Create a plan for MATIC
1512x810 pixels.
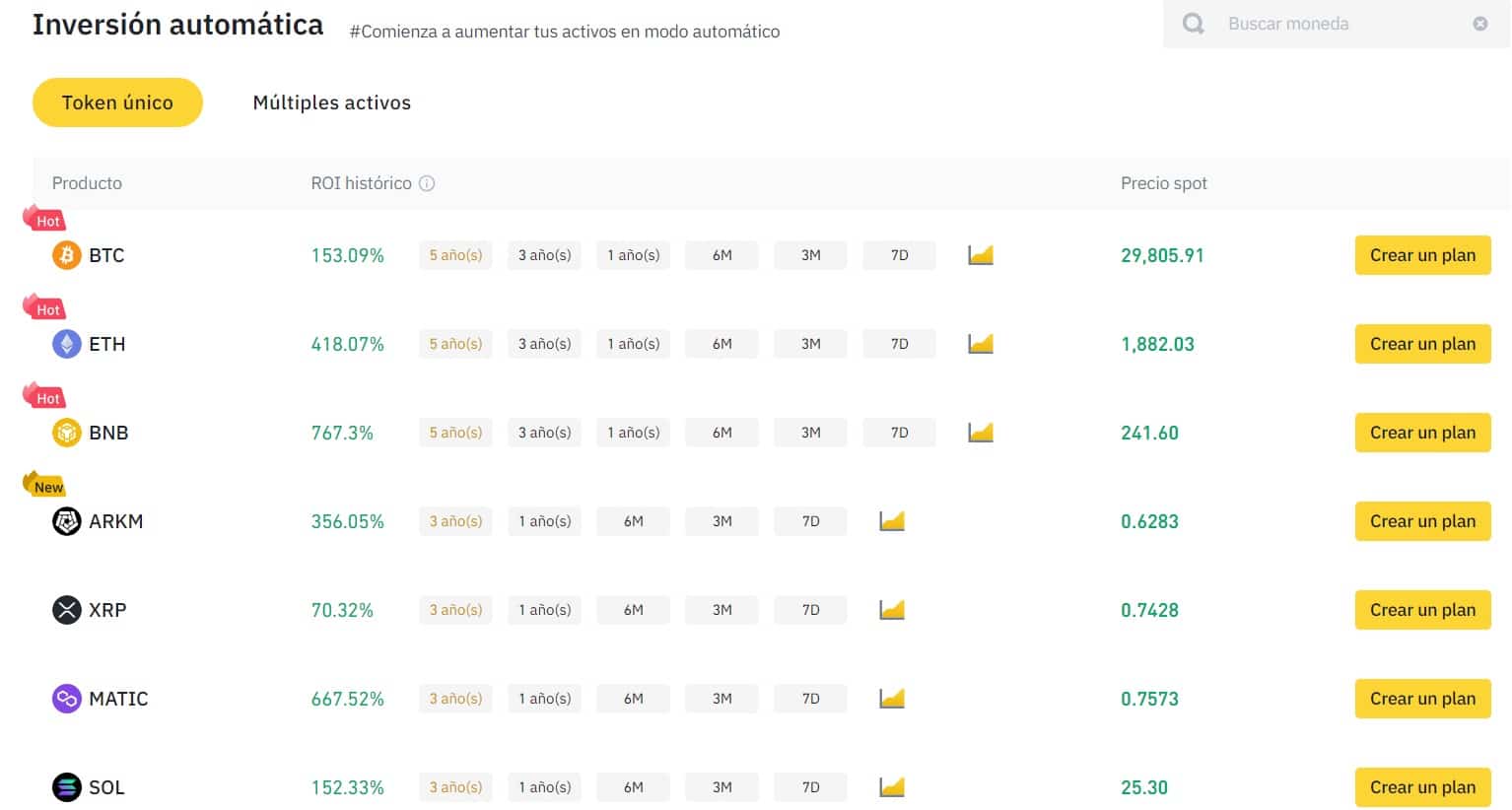click(x=1422, y=699)
